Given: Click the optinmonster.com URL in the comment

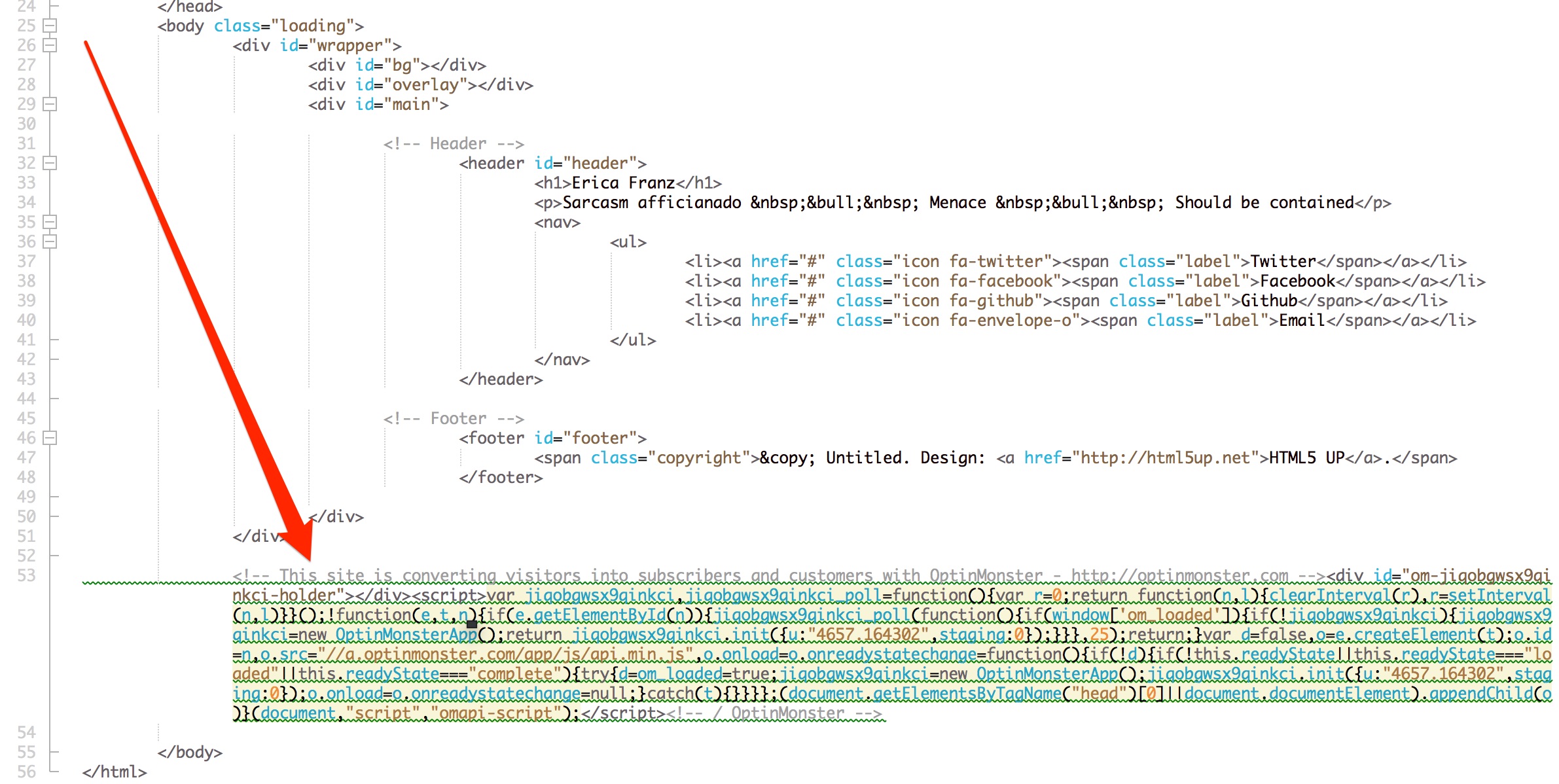Looking at the screenshot, I should coord(1179,575).
